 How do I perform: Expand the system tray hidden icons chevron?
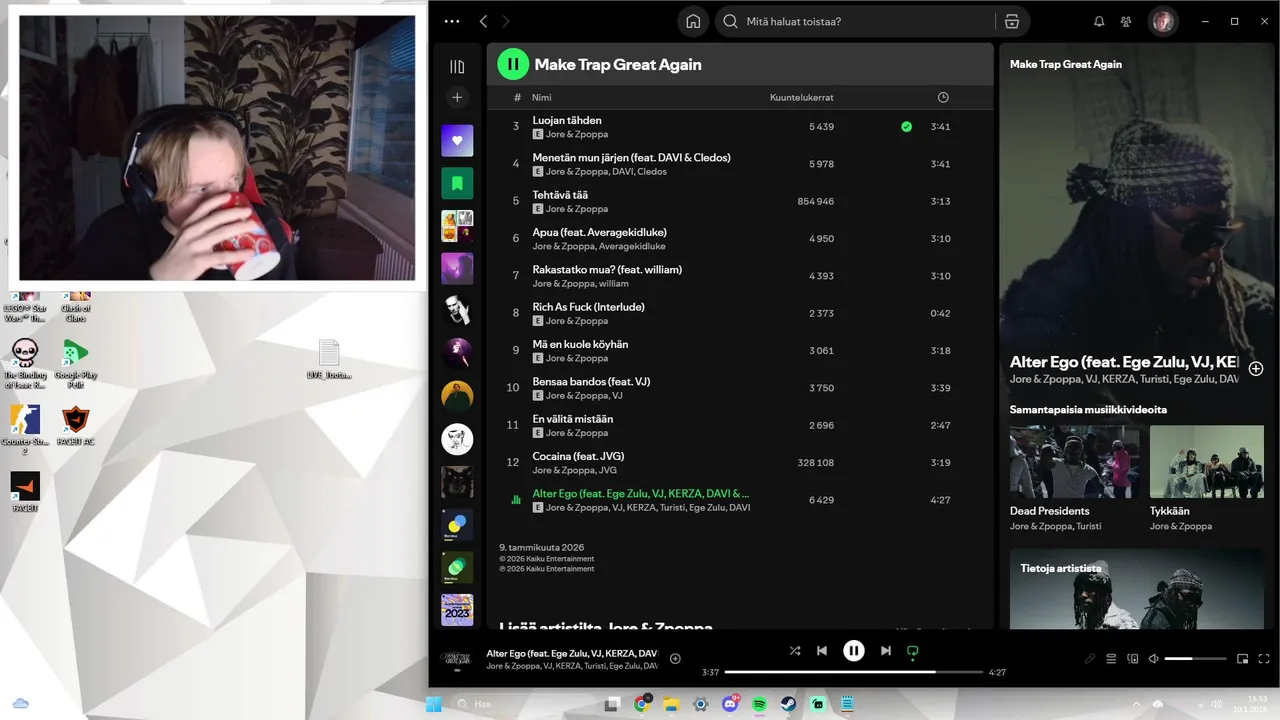(1136, 704)
